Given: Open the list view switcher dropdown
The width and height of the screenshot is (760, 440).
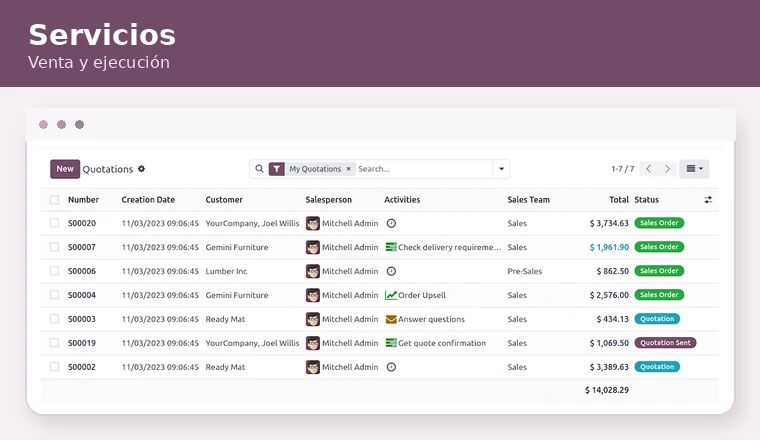Looking at the screenshot, I should (x=694, y=169).
